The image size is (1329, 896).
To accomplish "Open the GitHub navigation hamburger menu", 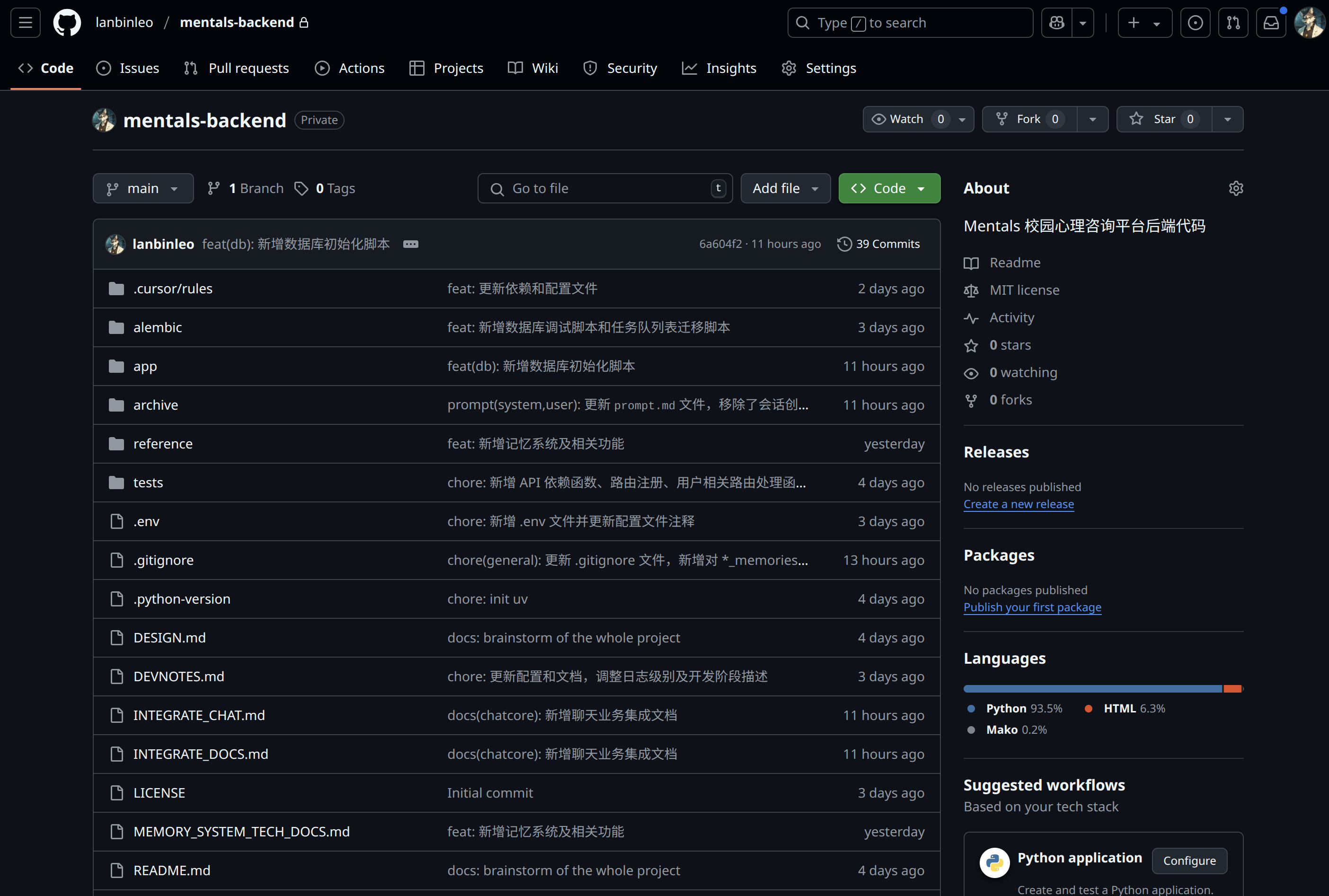I will 25,22.
